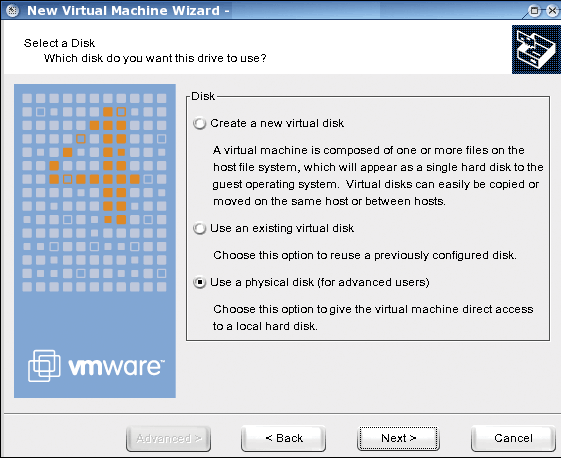
Task: Click the disk drive icon in header
Action: tap(536, 49)
